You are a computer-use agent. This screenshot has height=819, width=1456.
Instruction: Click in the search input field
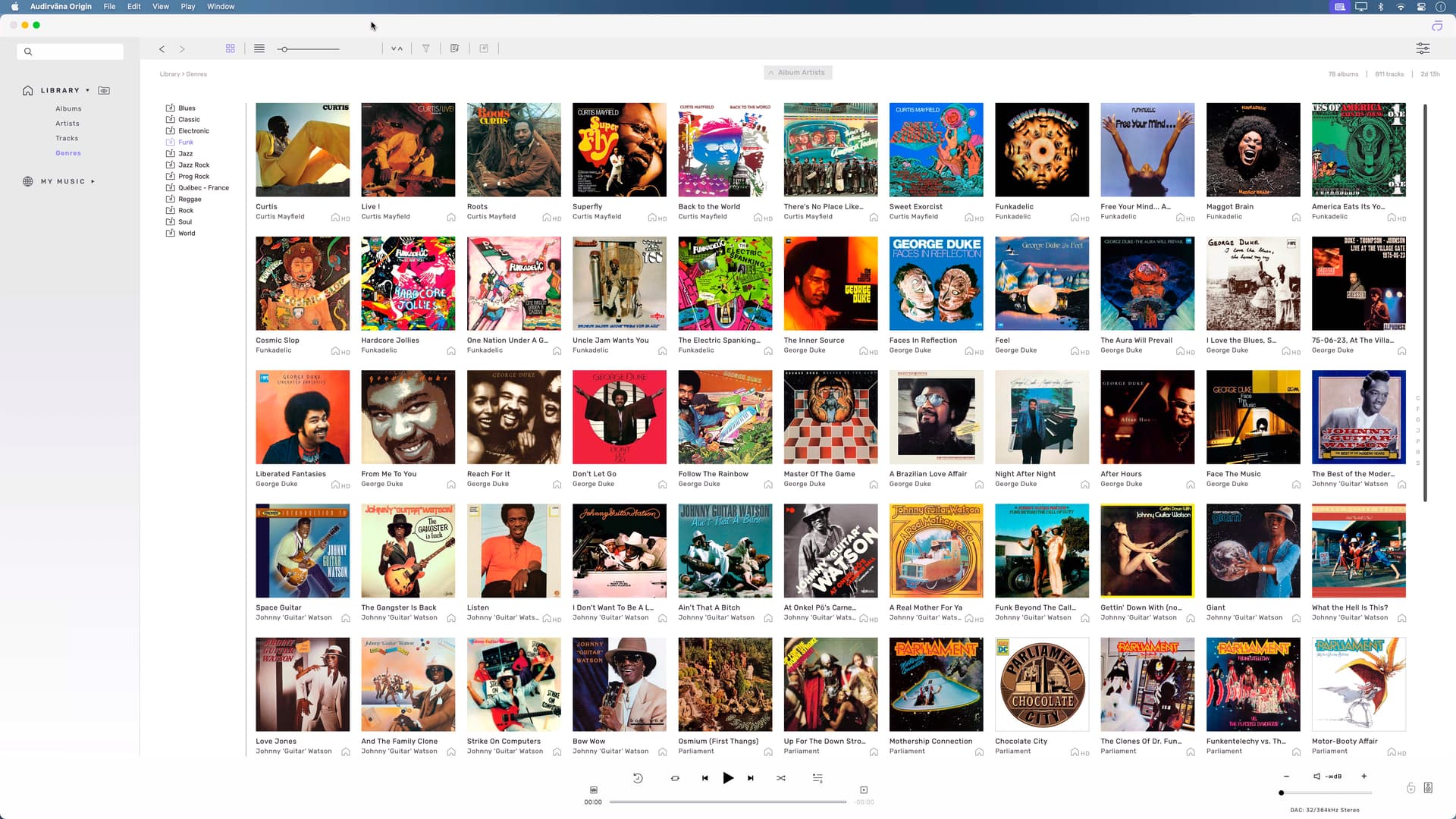coord(71,52)
